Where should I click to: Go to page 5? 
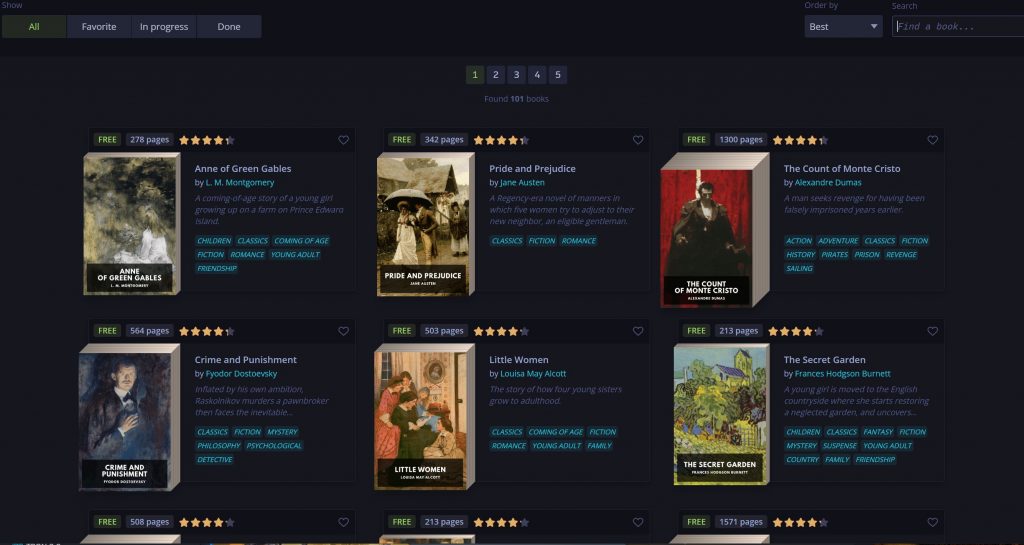coord(558,74)
